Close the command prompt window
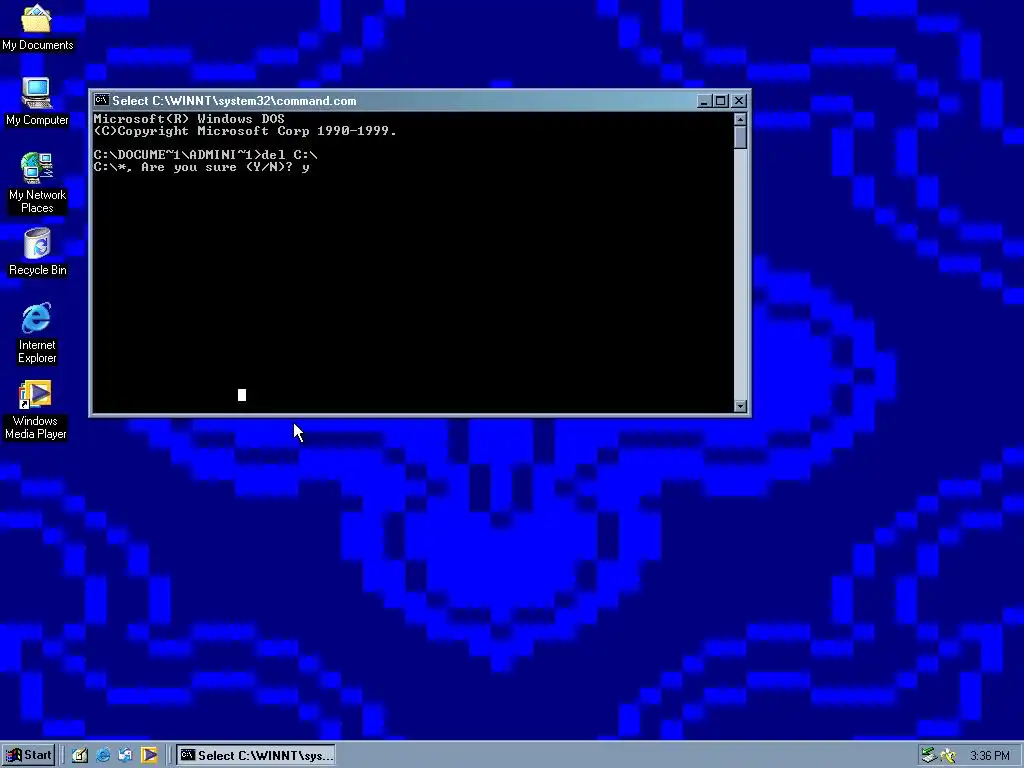The height and width of the screenshot is (768, 1024). (x=739, y=101)
